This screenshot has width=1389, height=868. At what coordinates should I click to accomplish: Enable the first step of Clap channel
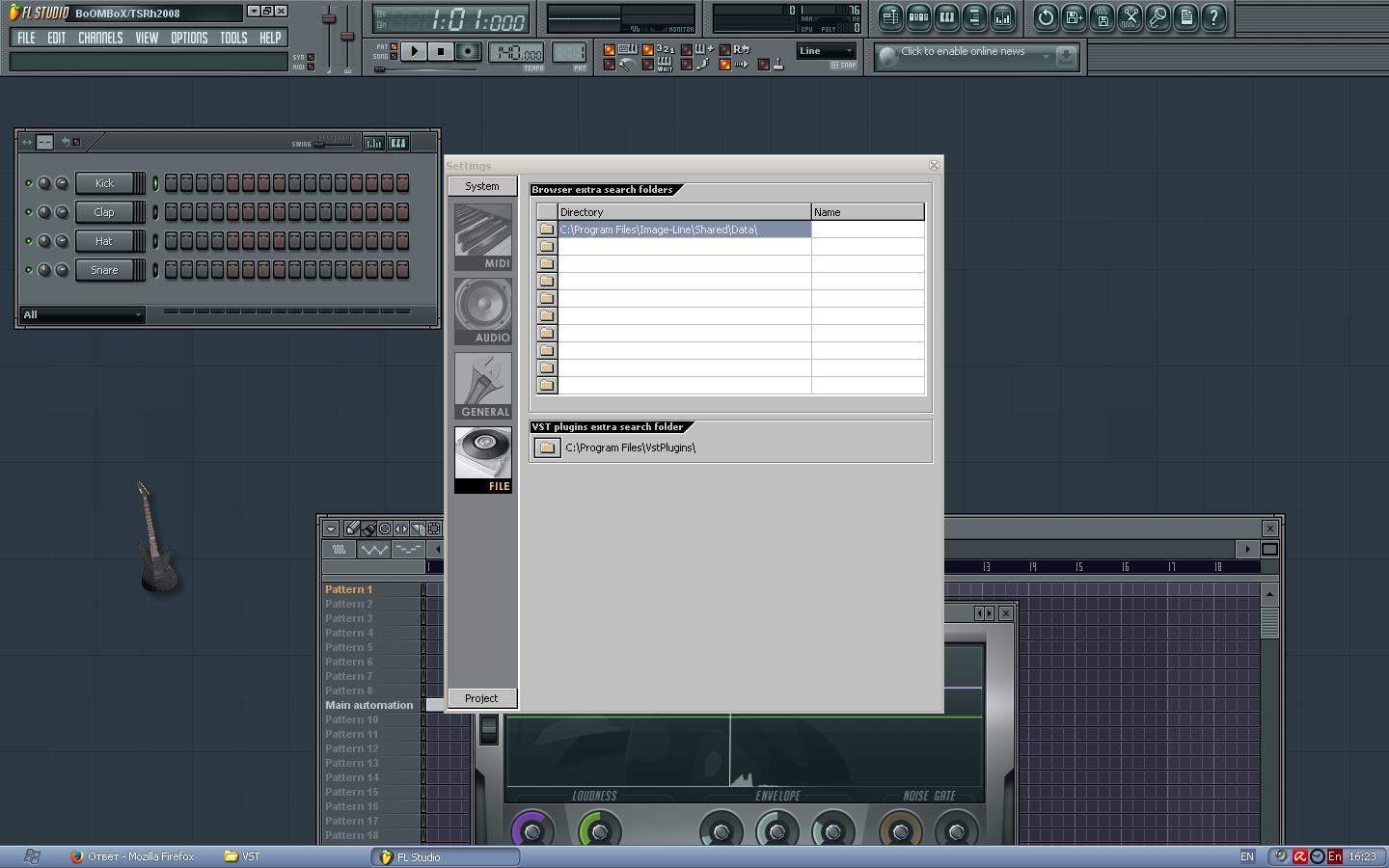click(171, 212)
